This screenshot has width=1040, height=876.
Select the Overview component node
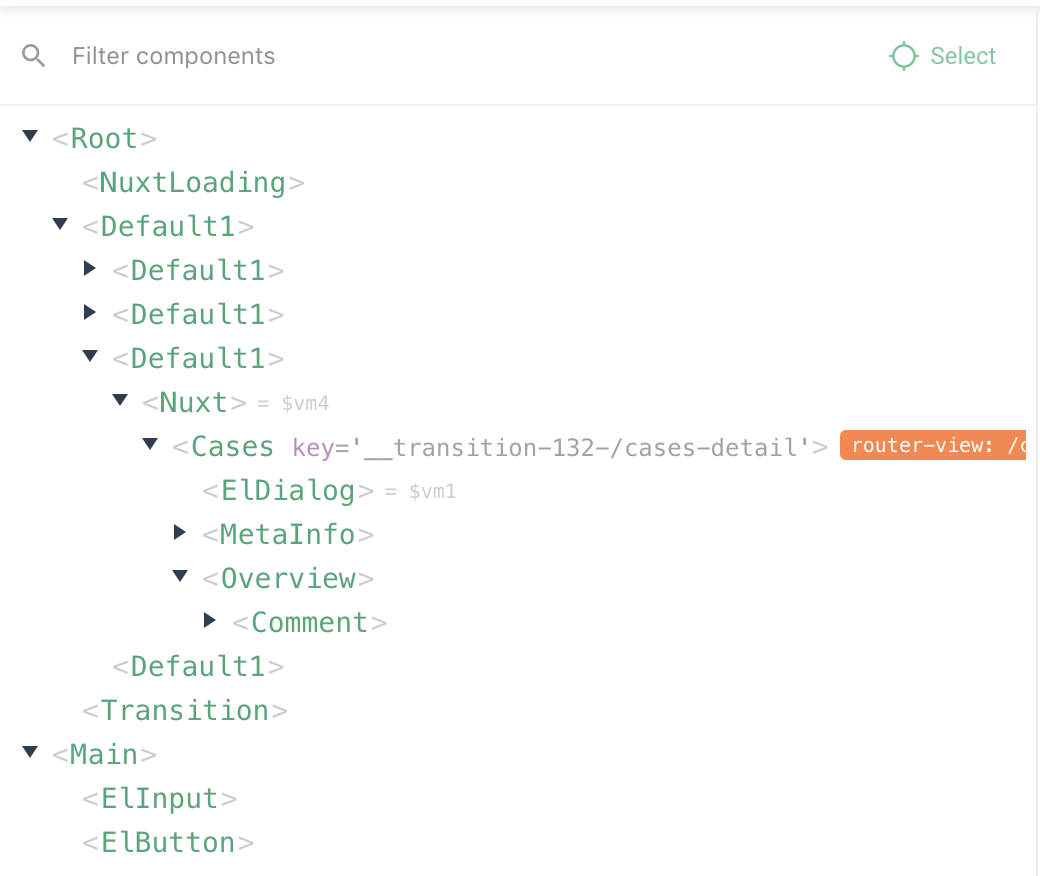(288, 579)
